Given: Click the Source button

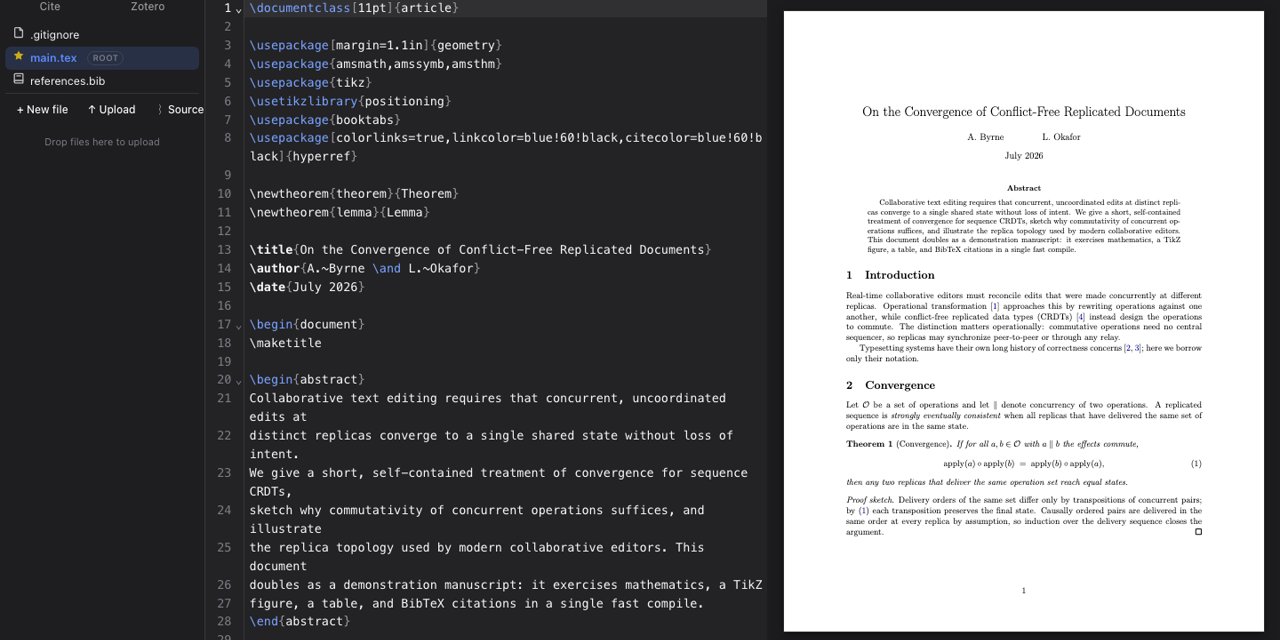Looking at the screenshot, I should pyautogui.click(x=180, y=110).
